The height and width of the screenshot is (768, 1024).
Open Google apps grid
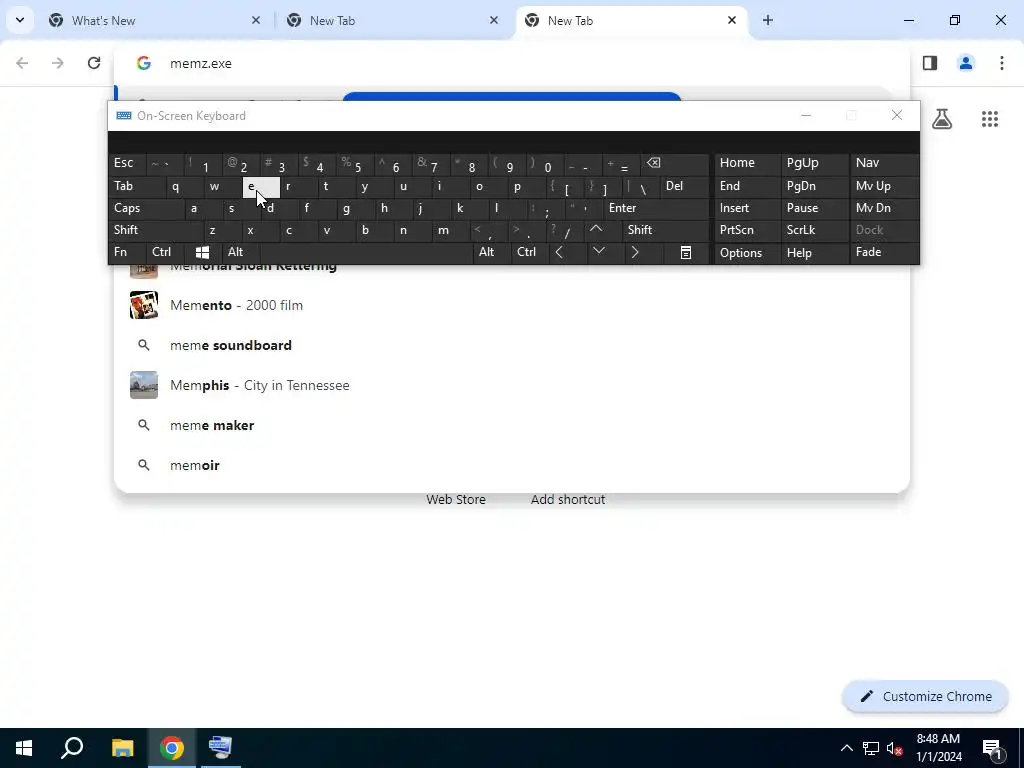(x=989, y=119)
